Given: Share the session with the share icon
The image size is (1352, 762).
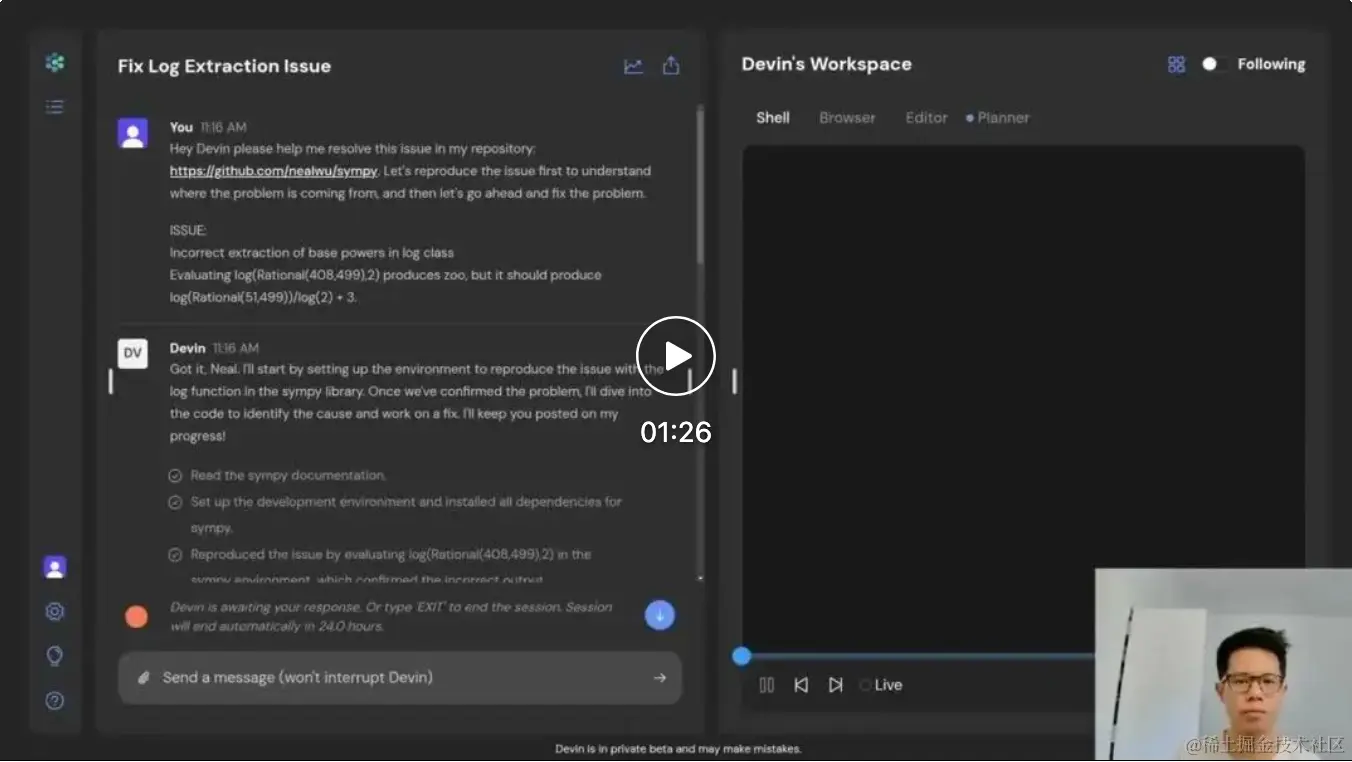Looking at the screenshot, I should 671,66.
